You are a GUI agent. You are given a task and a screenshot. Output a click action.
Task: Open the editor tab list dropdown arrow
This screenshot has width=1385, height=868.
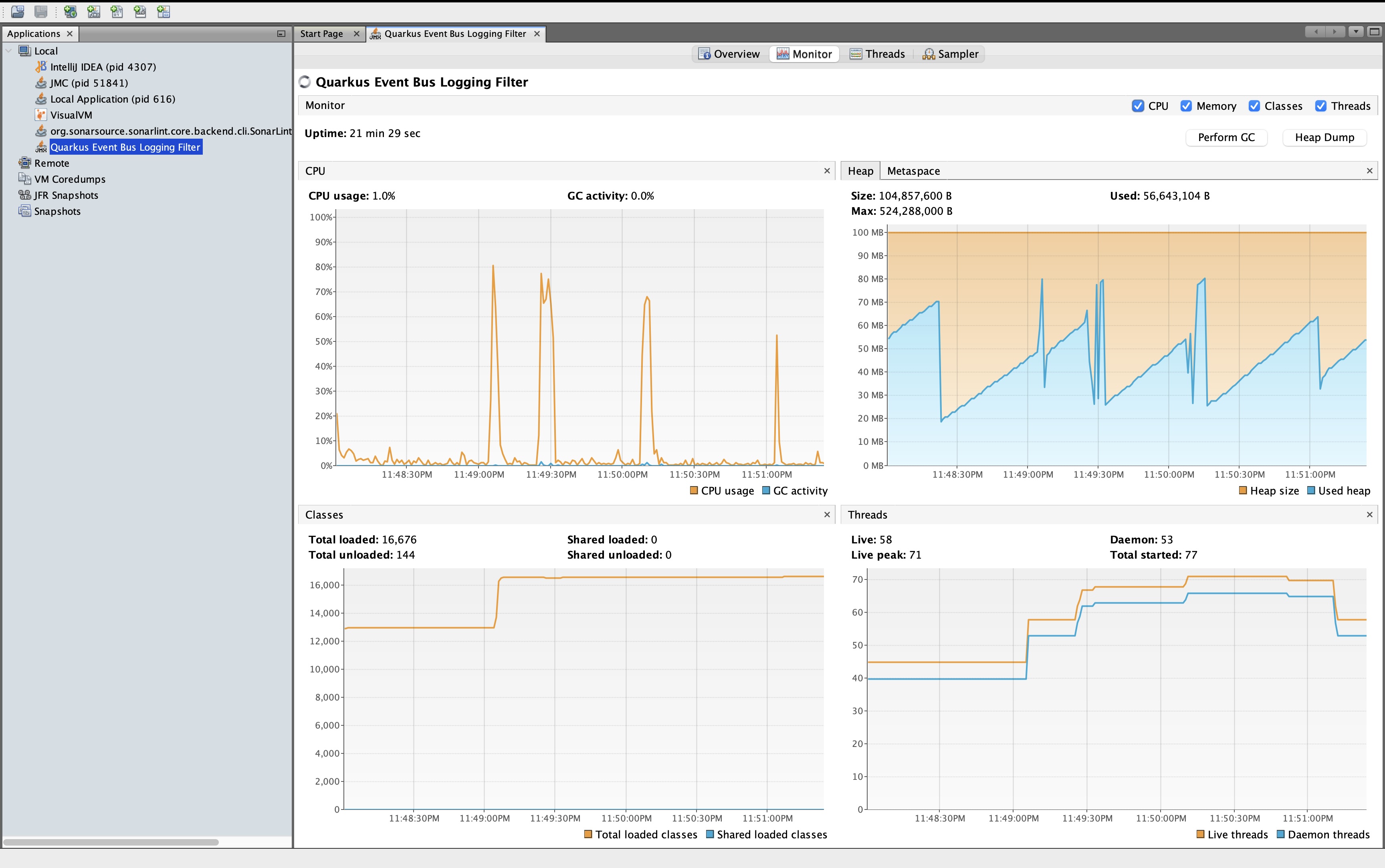pyautogui.click(x=1356, y=32)
